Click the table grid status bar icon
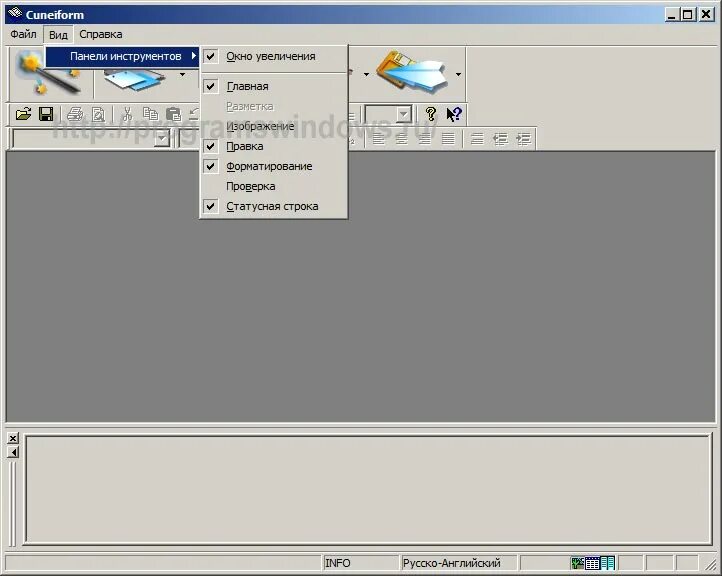 [592, 563]
